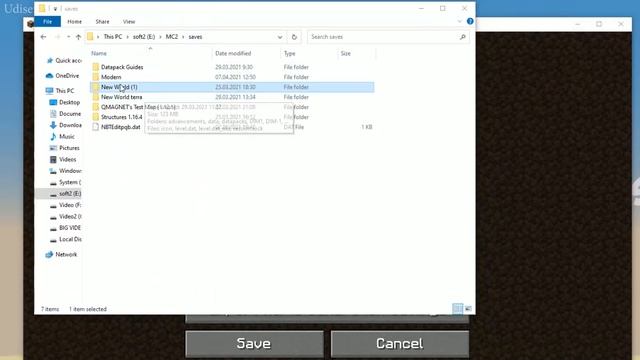
Task: Sort by the Size column header
Action: [346, 53]
